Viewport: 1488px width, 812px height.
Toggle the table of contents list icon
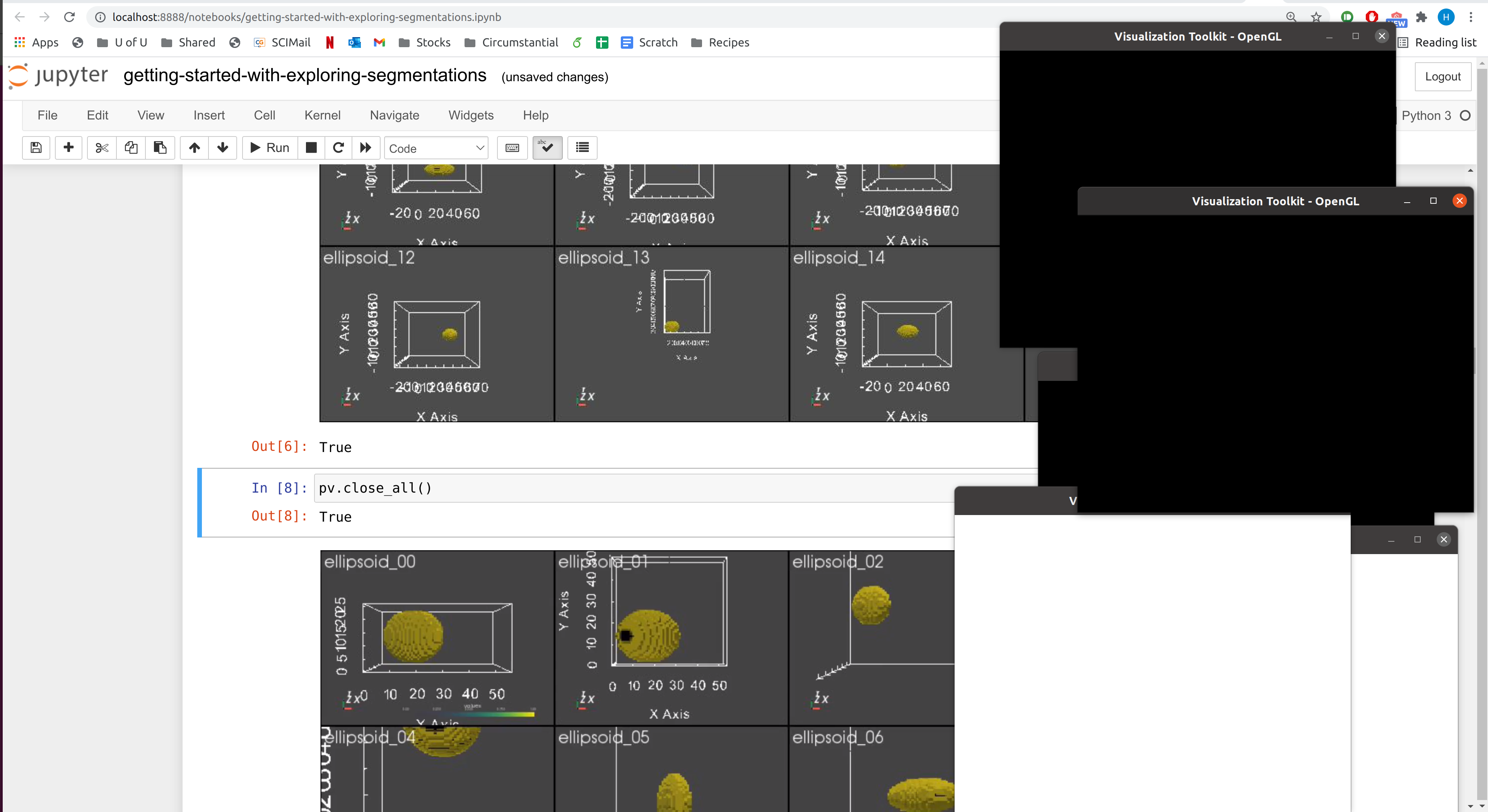[582, 148]
